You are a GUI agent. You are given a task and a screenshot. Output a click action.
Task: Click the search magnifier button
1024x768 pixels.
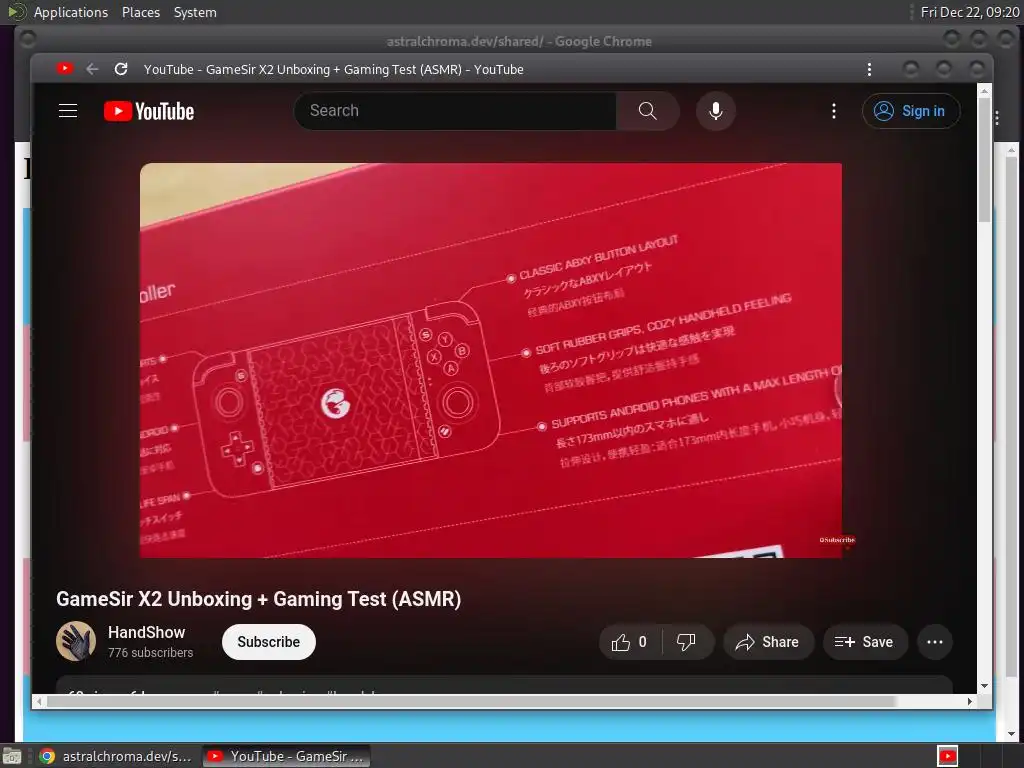tap(647, 111)
